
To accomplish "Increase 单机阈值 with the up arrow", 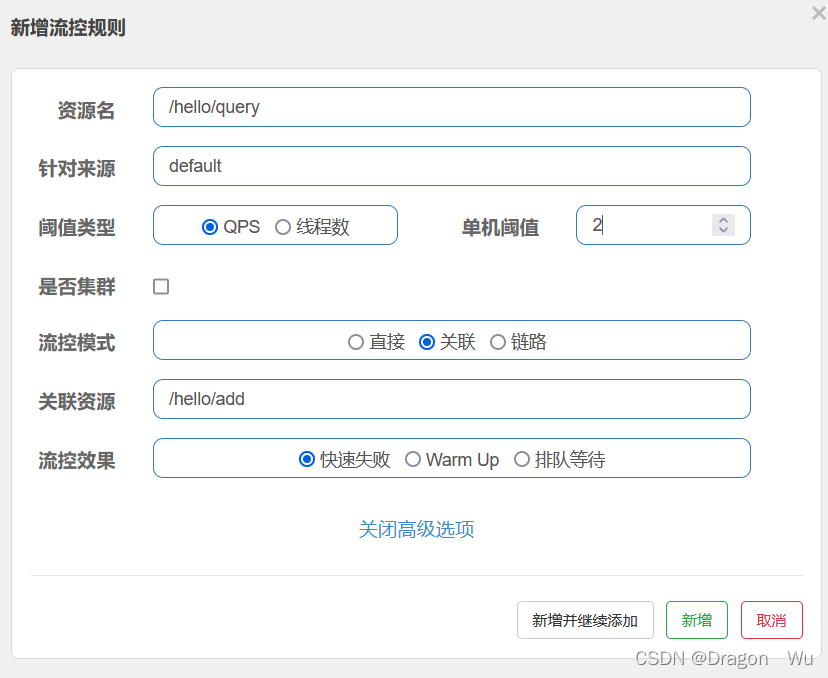I will (723, 220).
